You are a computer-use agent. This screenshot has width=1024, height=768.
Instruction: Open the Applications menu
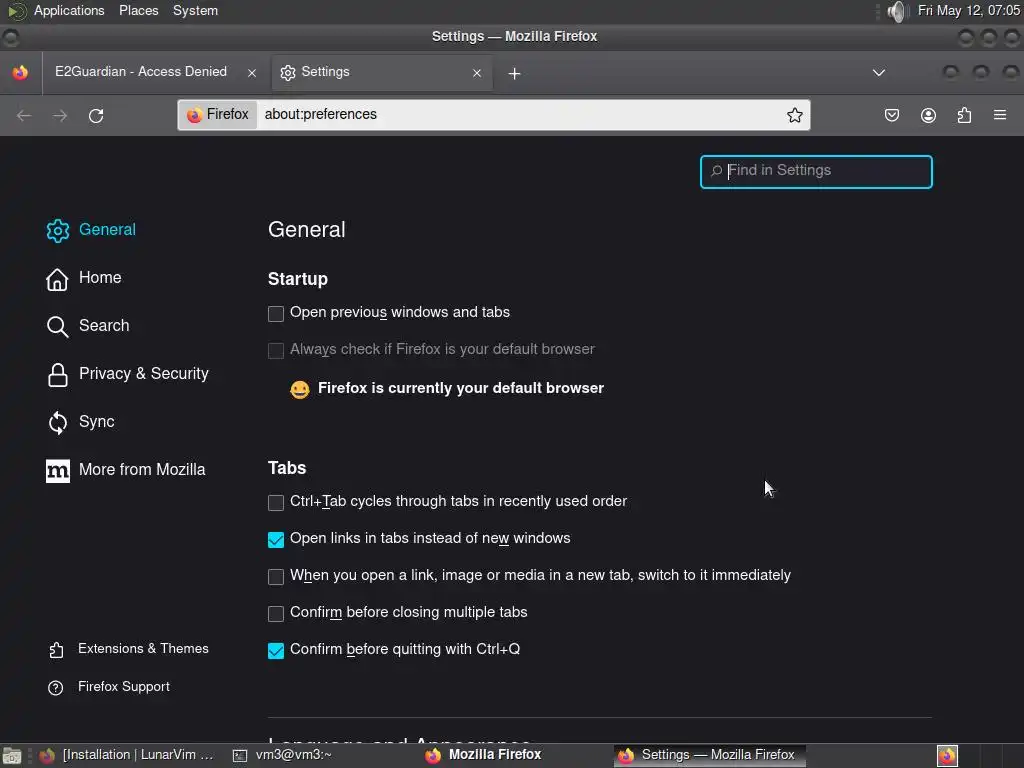pos(69,10)
